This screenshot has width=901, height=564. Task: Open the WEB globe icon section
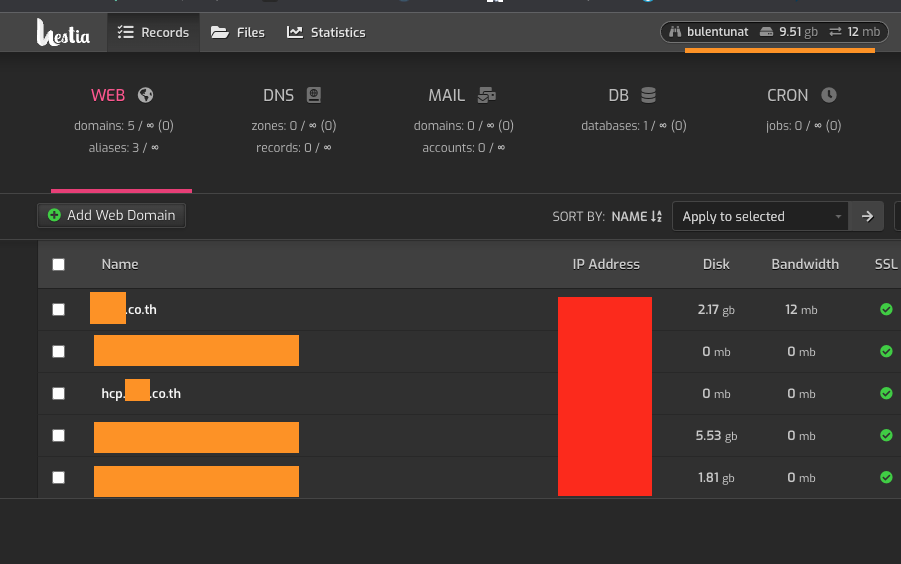146,95
